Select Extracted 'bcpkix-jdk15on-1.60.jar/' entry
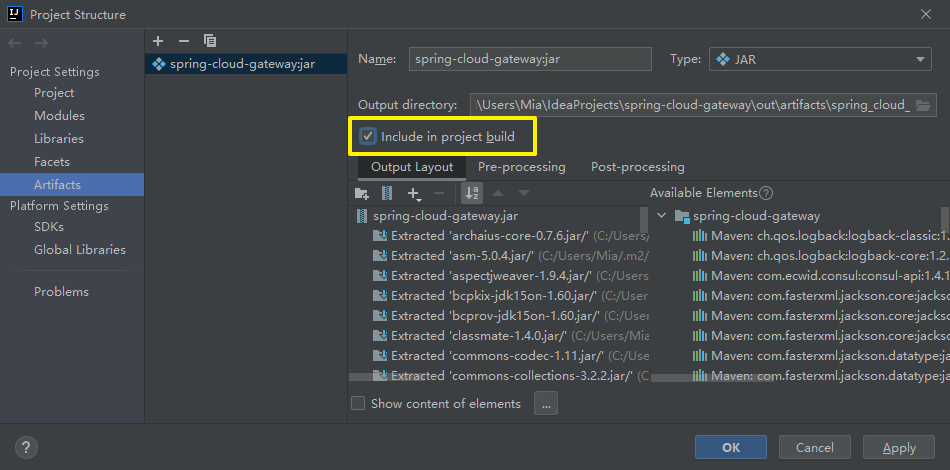 pos(511,296)
